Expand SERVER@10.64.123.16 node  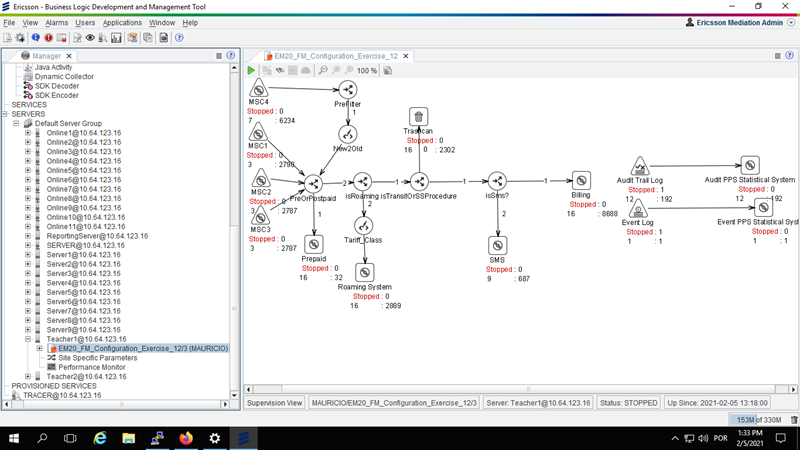tap(28, 245)
